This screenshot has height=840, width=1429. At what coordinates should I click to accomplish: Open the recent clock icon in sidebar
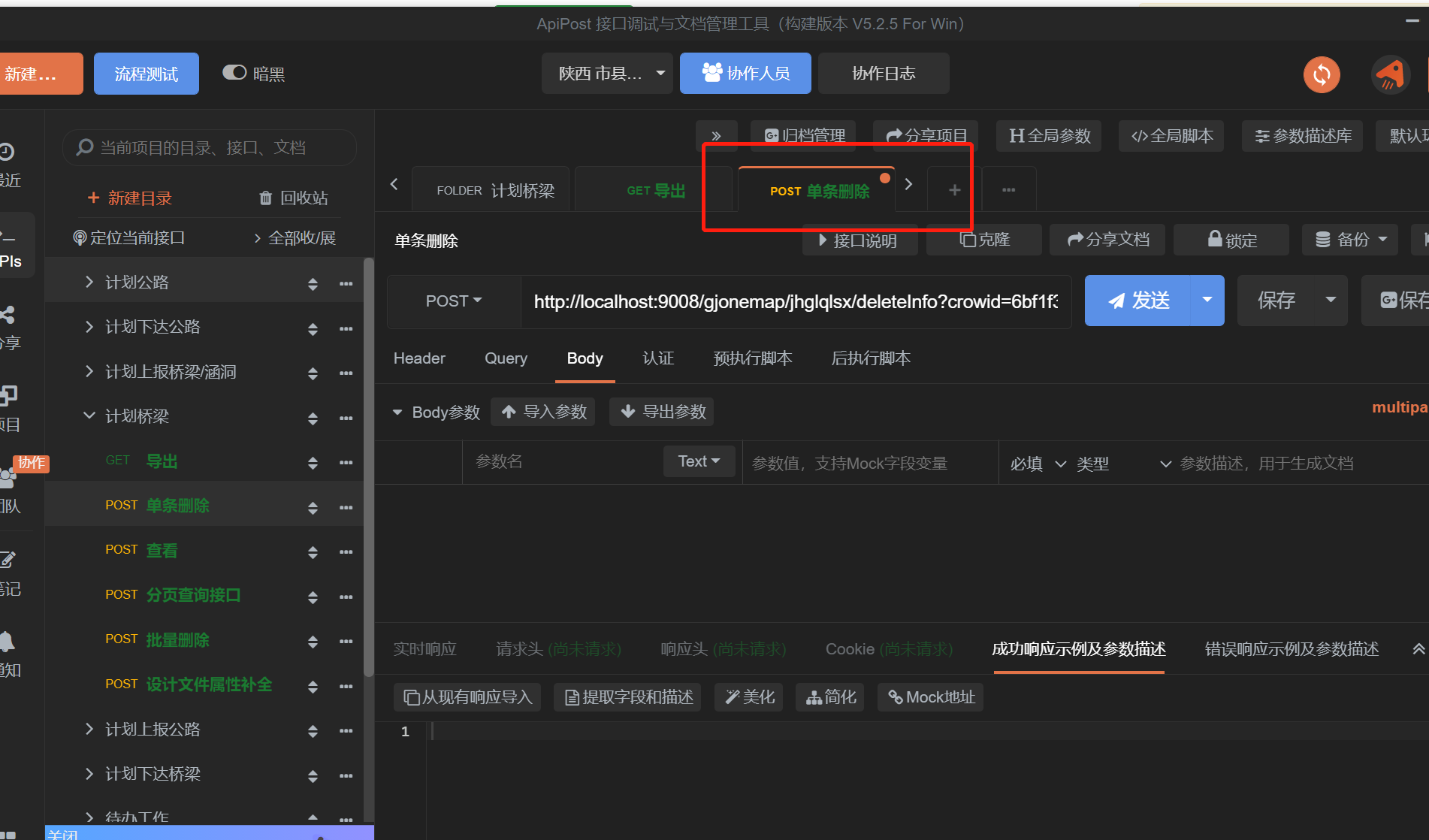pos(7,152)
